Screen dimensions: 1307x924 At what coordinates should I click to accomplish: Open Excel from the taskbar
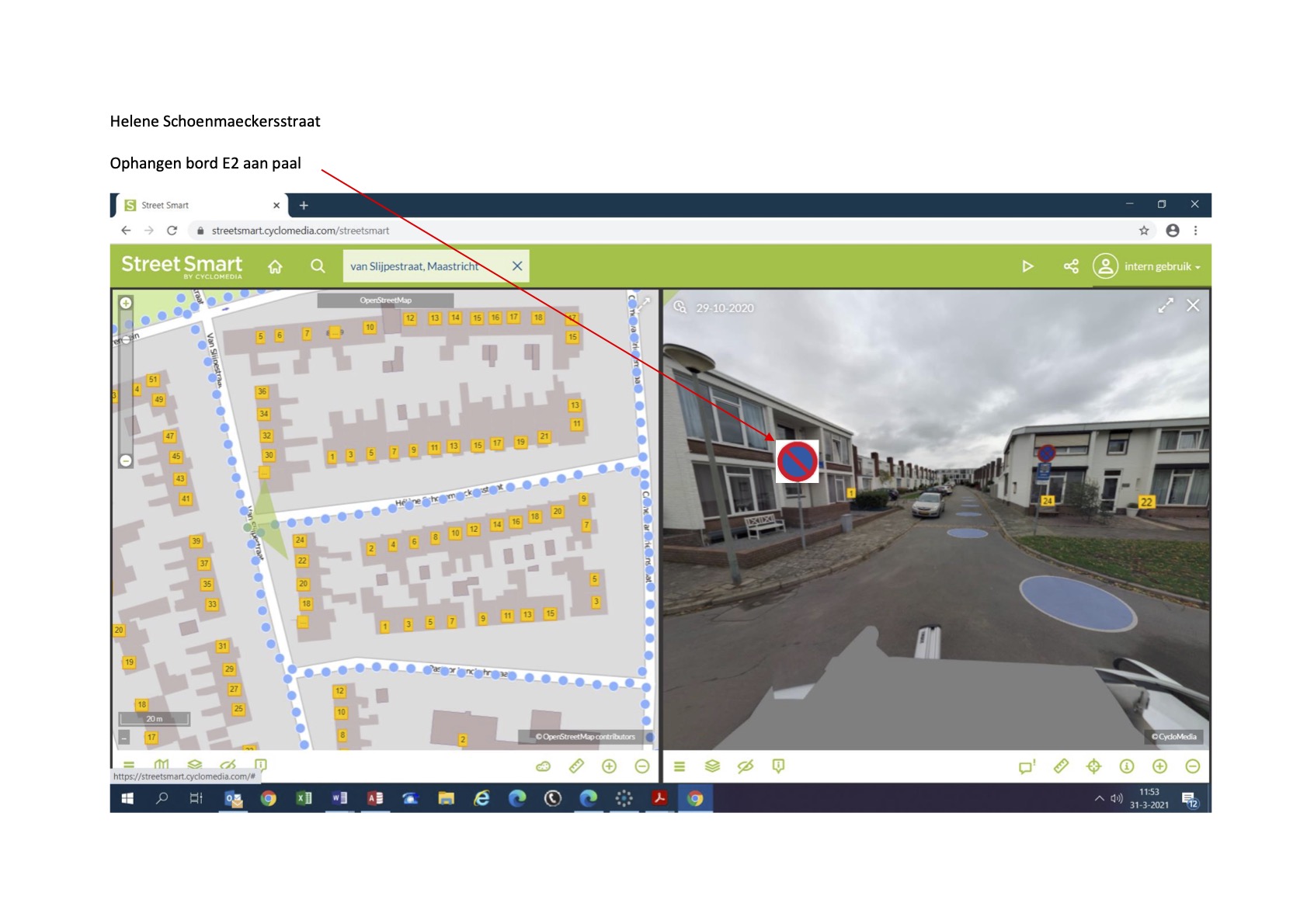304,798
